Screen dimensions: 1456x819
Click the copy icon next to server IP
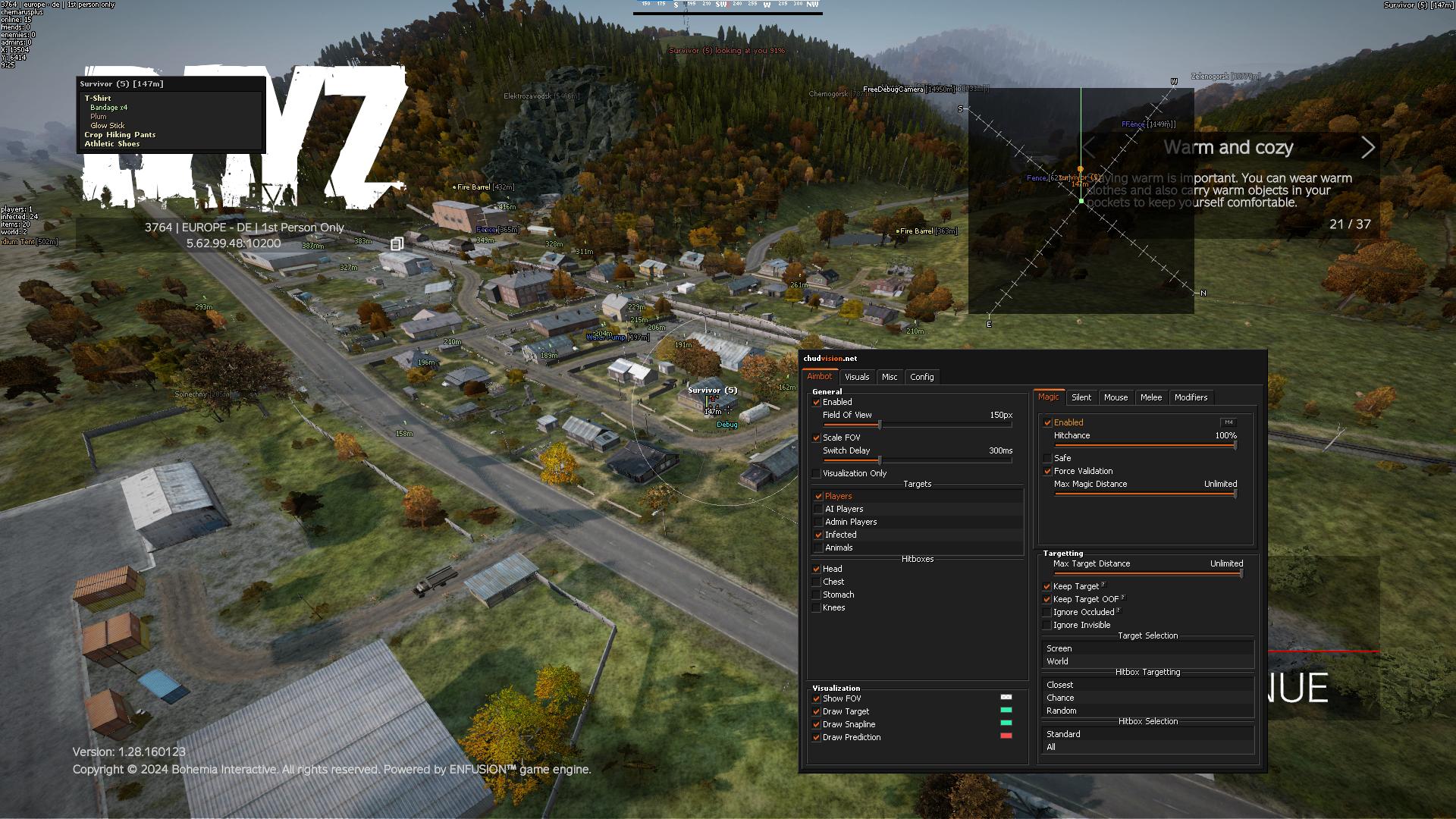pos(396,243)
